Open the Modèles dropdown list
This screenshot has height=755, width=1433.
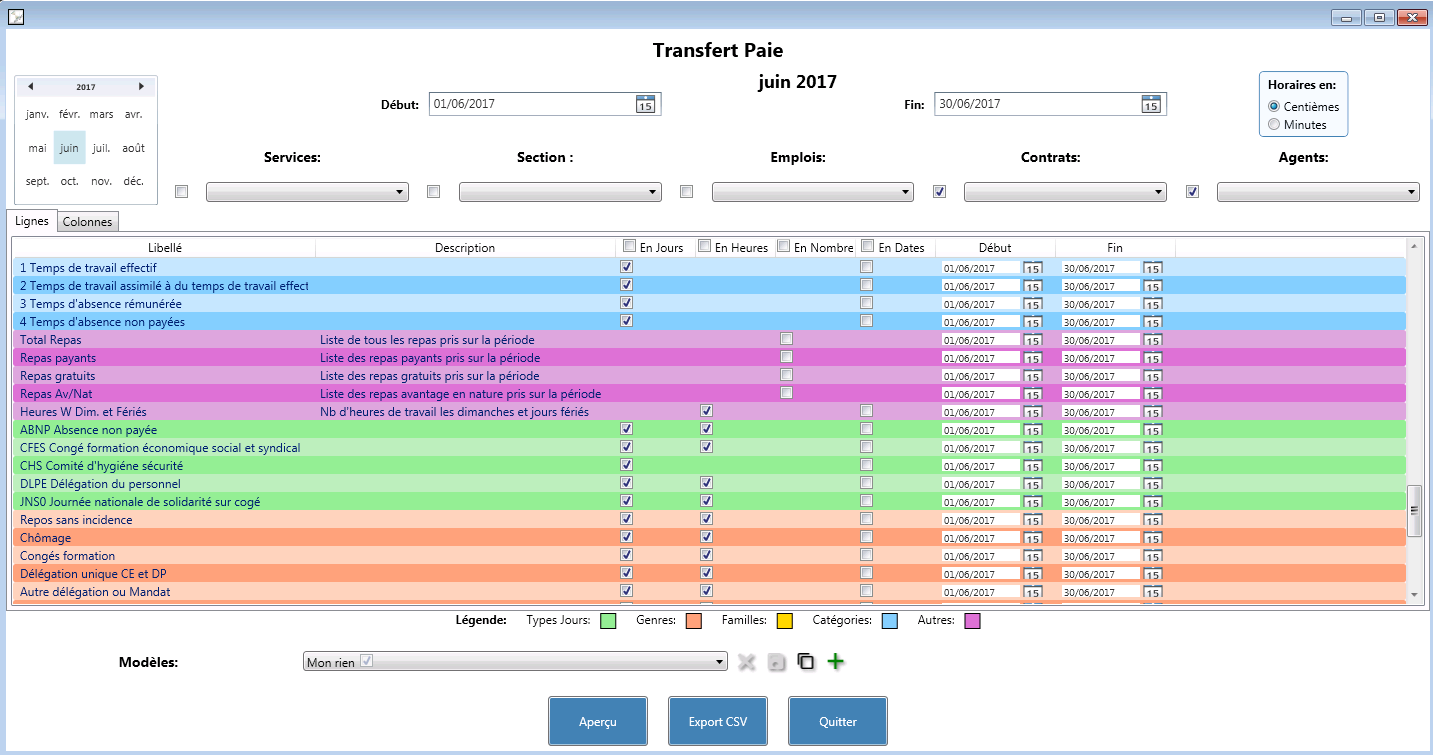pyautogui.click(x=516, y=662)
